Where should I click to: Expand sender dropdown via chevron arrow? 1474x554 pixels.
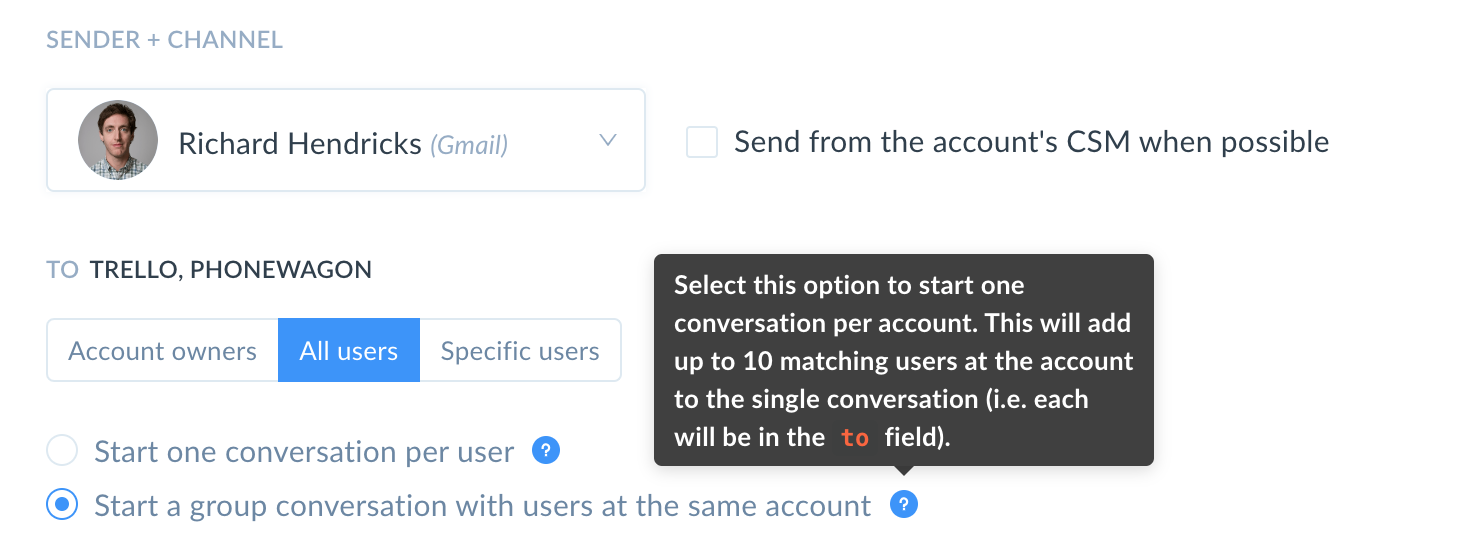pyautogui.click(x=608, y=141)
